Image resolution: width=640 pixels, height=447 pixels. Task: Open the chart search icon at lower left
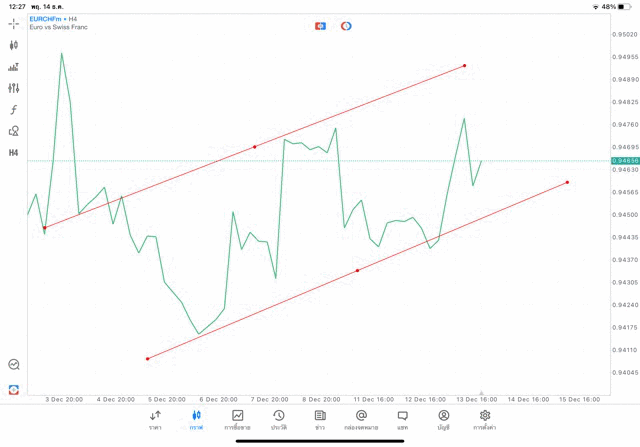coord(14,365)
